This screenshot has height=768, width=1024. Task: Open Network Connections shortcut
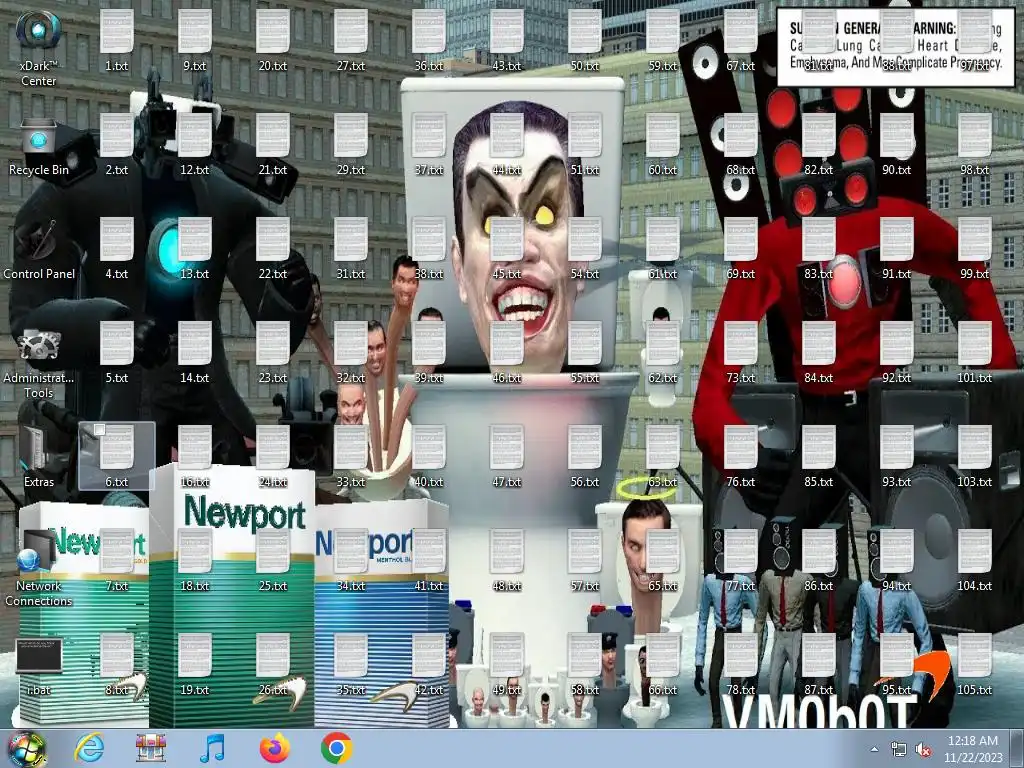[39, 552]
